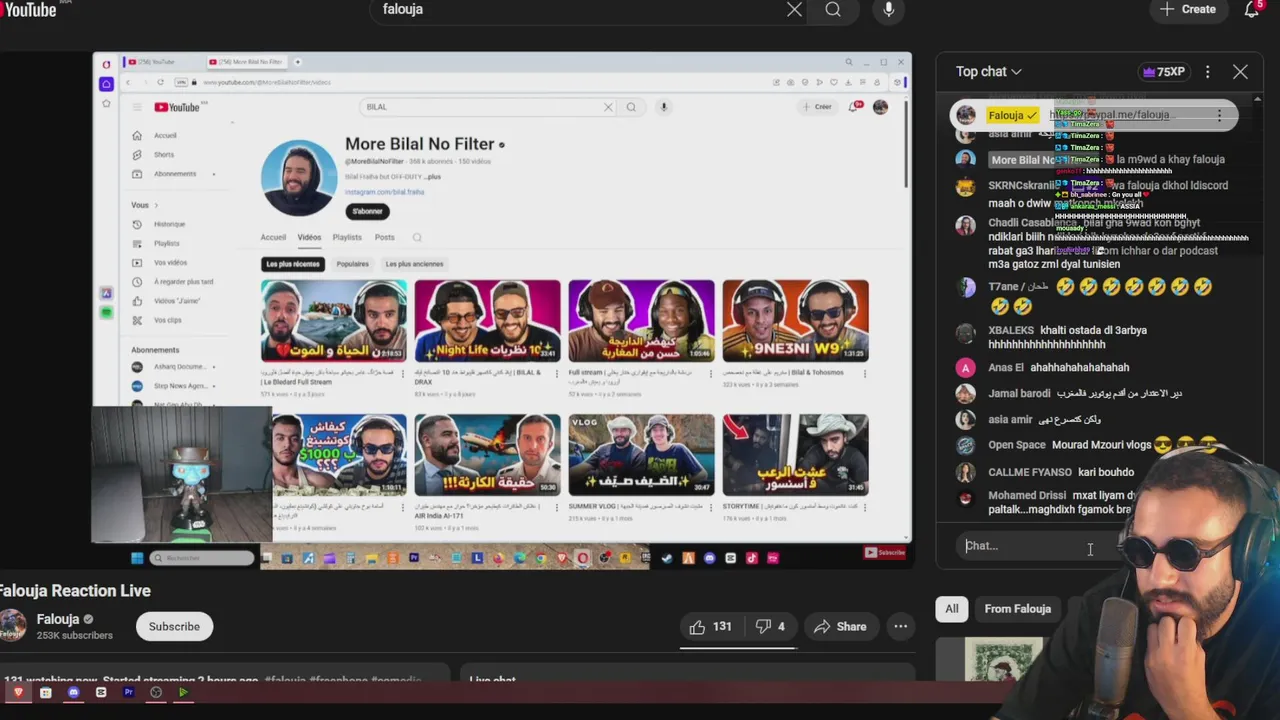
Task: Open more actions ellipsis under video
Action: (901, 627)
